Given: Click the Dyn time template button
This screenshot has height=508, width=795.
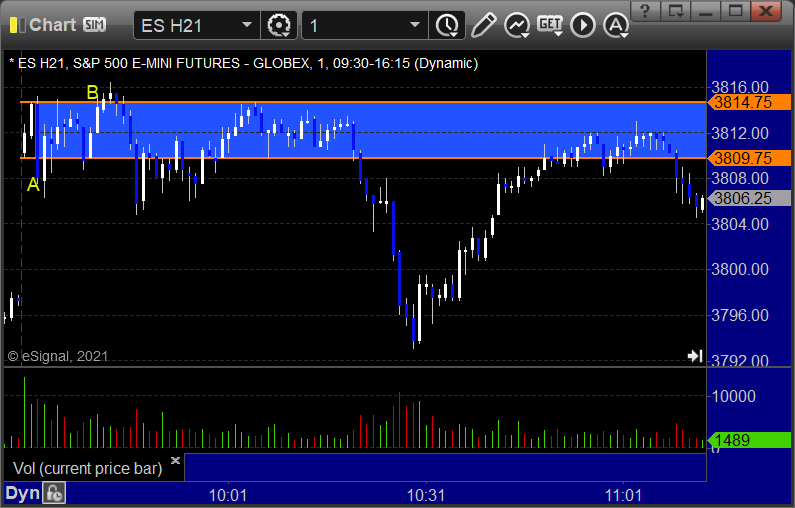Looking at the screenshot, I should pyautogui.click(x=23, y=493).
